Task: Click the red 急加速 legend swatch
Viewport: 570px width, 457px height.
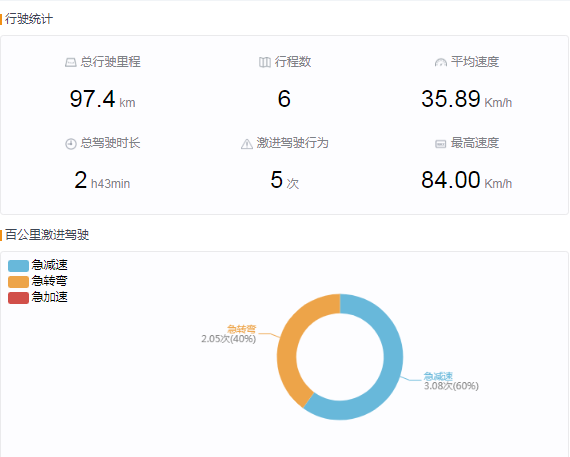Action: [18, 298]
